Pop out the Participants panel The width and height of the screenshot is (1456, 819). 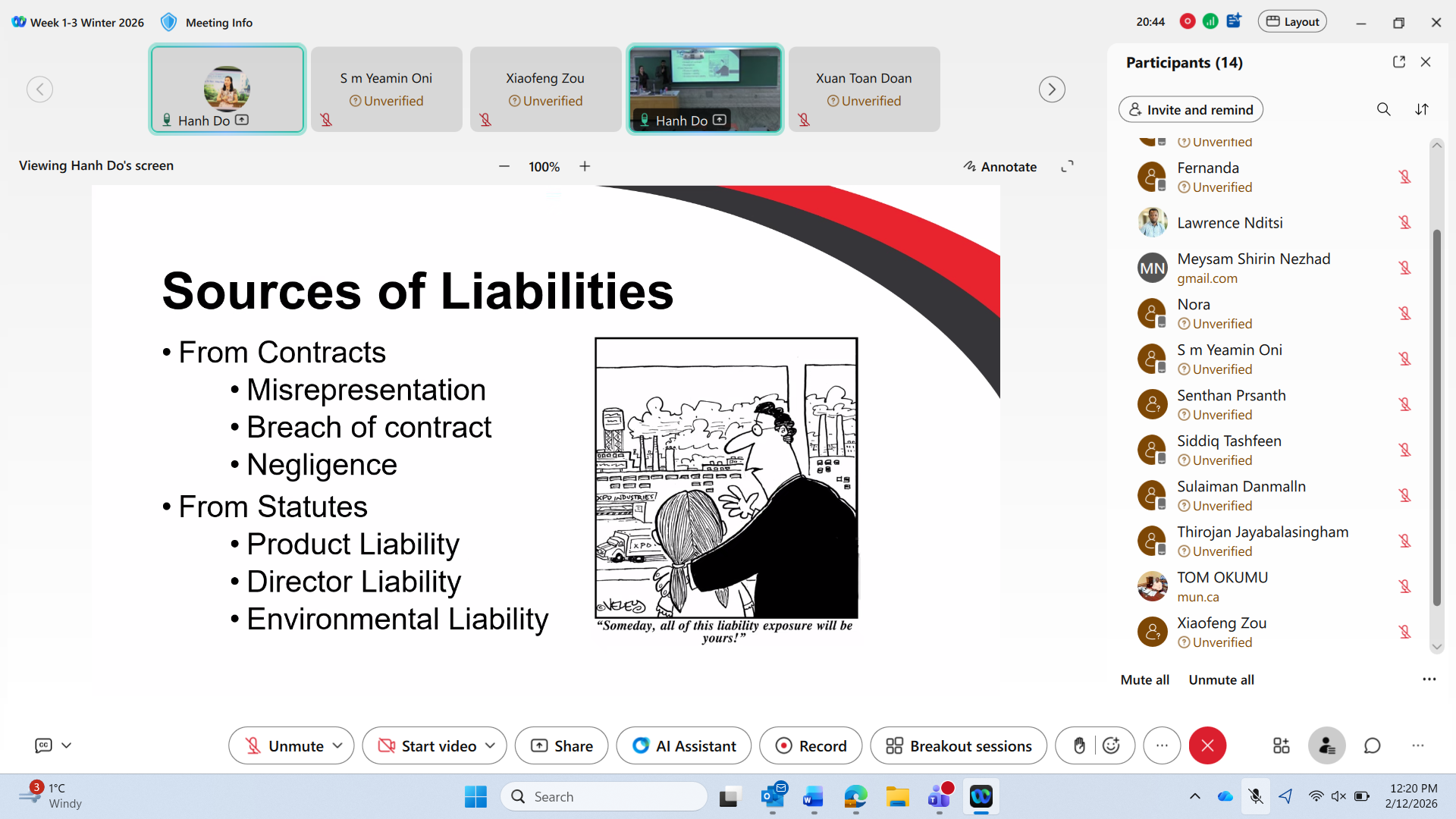tap(1399, 62)
